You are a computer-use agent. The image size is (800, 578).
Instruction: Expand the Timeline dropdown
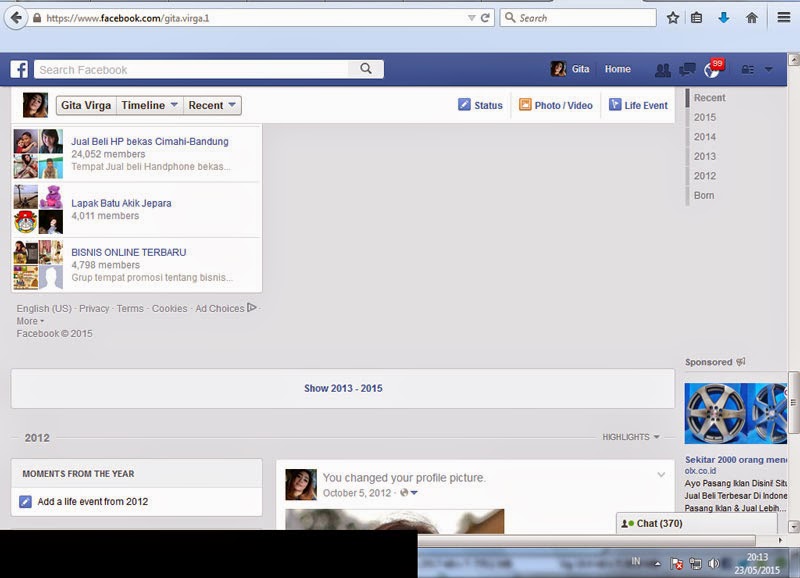[x=149, y=106]
